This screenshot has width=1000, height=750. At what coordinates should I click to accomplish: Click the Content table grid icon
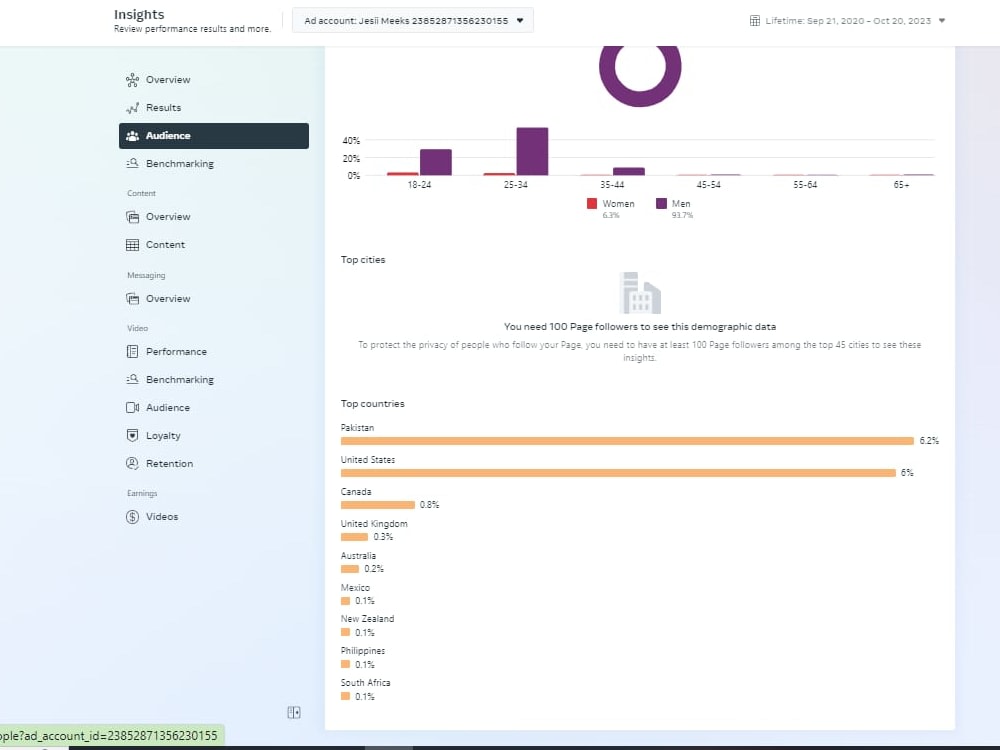[132, 245]
